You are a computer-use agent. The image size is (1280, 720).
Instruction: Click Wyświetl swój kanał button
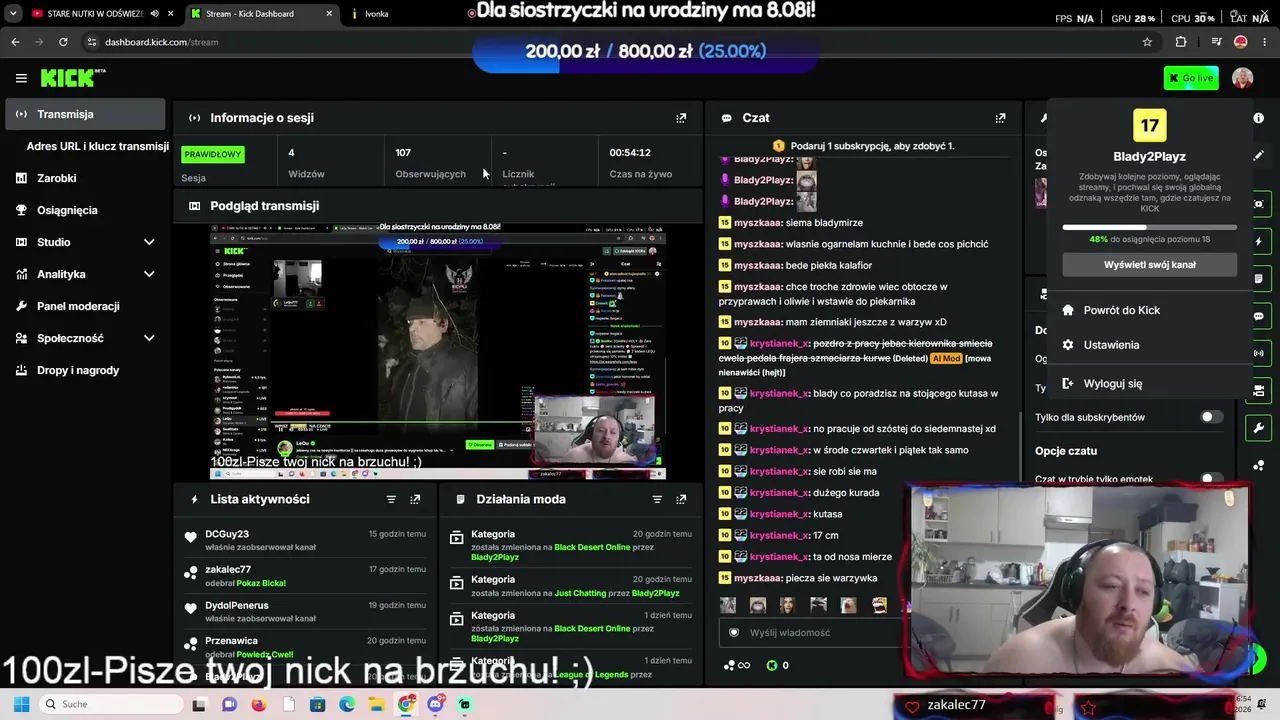click(x=1150, y=265)
